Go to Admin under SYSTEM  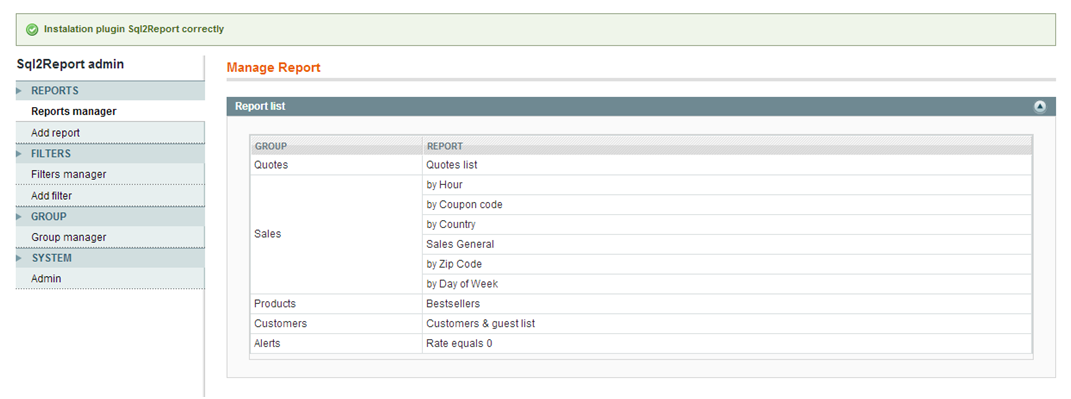pyautogui.click(x=46, y=279)
